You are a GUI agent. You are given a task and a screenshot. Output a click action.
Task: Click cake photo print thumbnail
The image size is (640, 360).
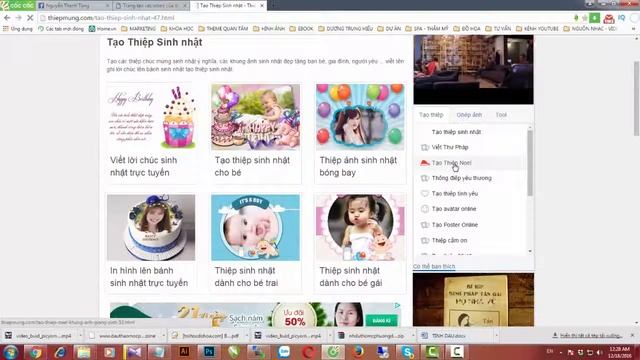click(x=151, y=227)
